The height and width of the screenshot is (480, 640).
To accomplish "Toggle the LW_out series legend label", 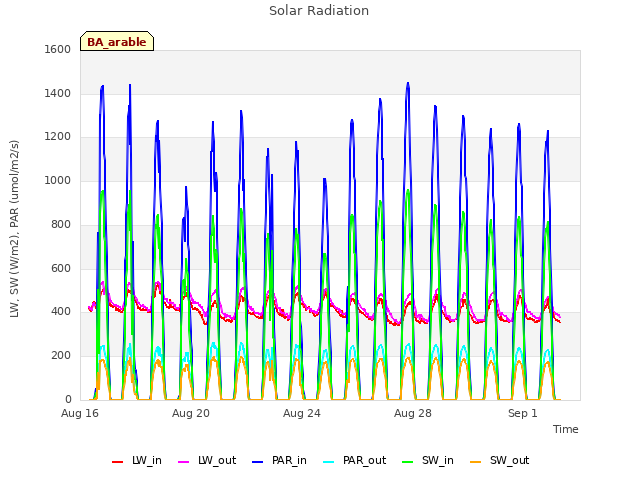I will 217,461.
